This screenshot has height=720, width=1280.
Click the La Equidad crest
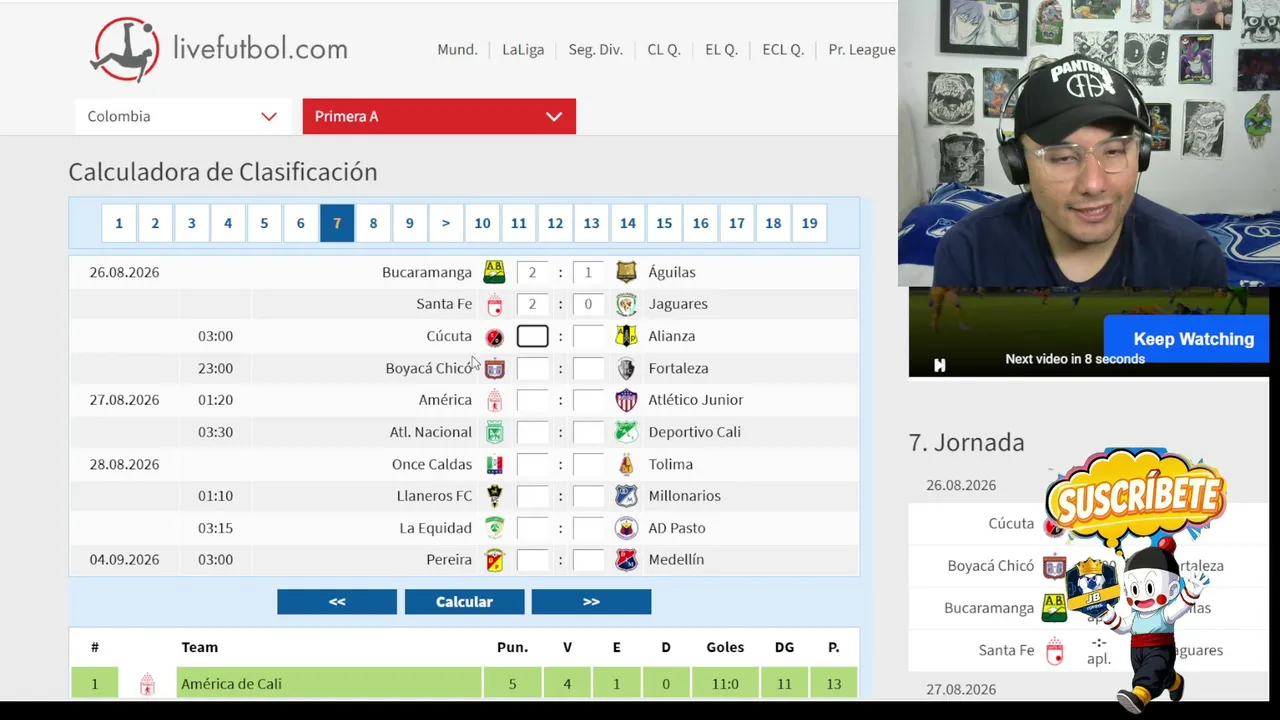[x=494, y=528]
